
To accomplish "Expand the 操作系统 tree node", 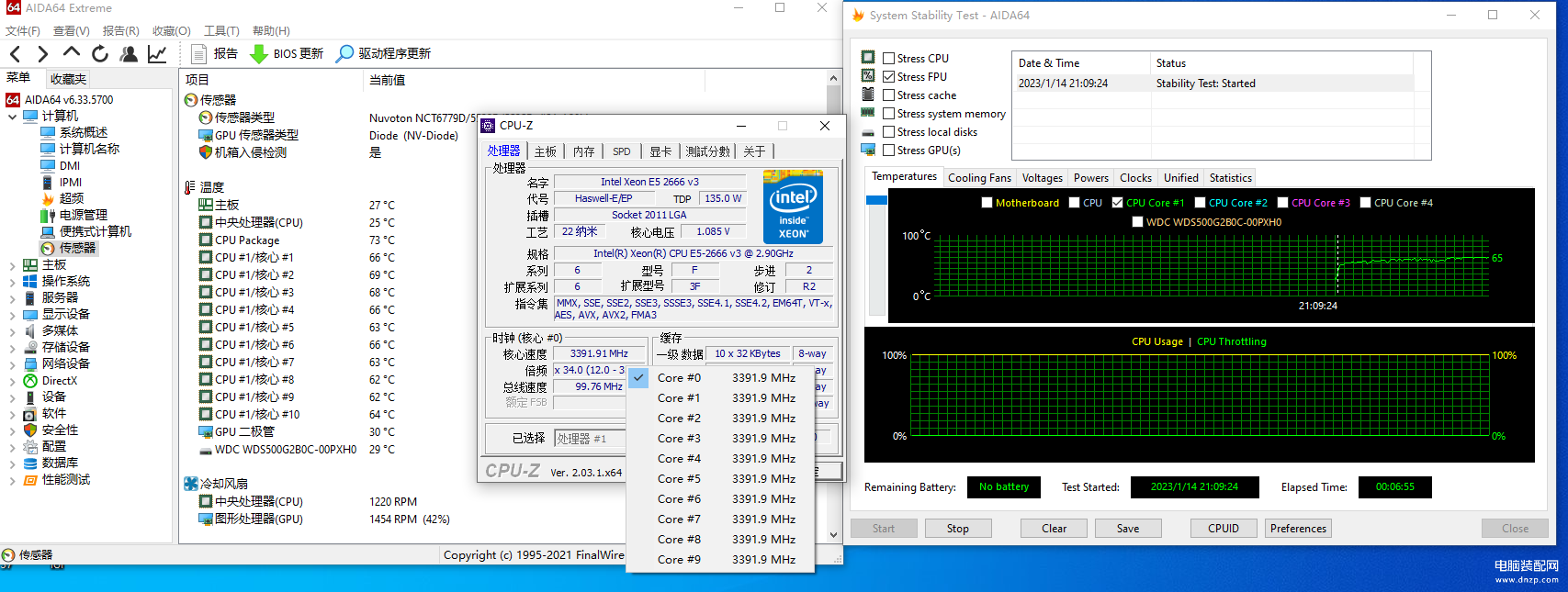I will [x=12, y=282].
